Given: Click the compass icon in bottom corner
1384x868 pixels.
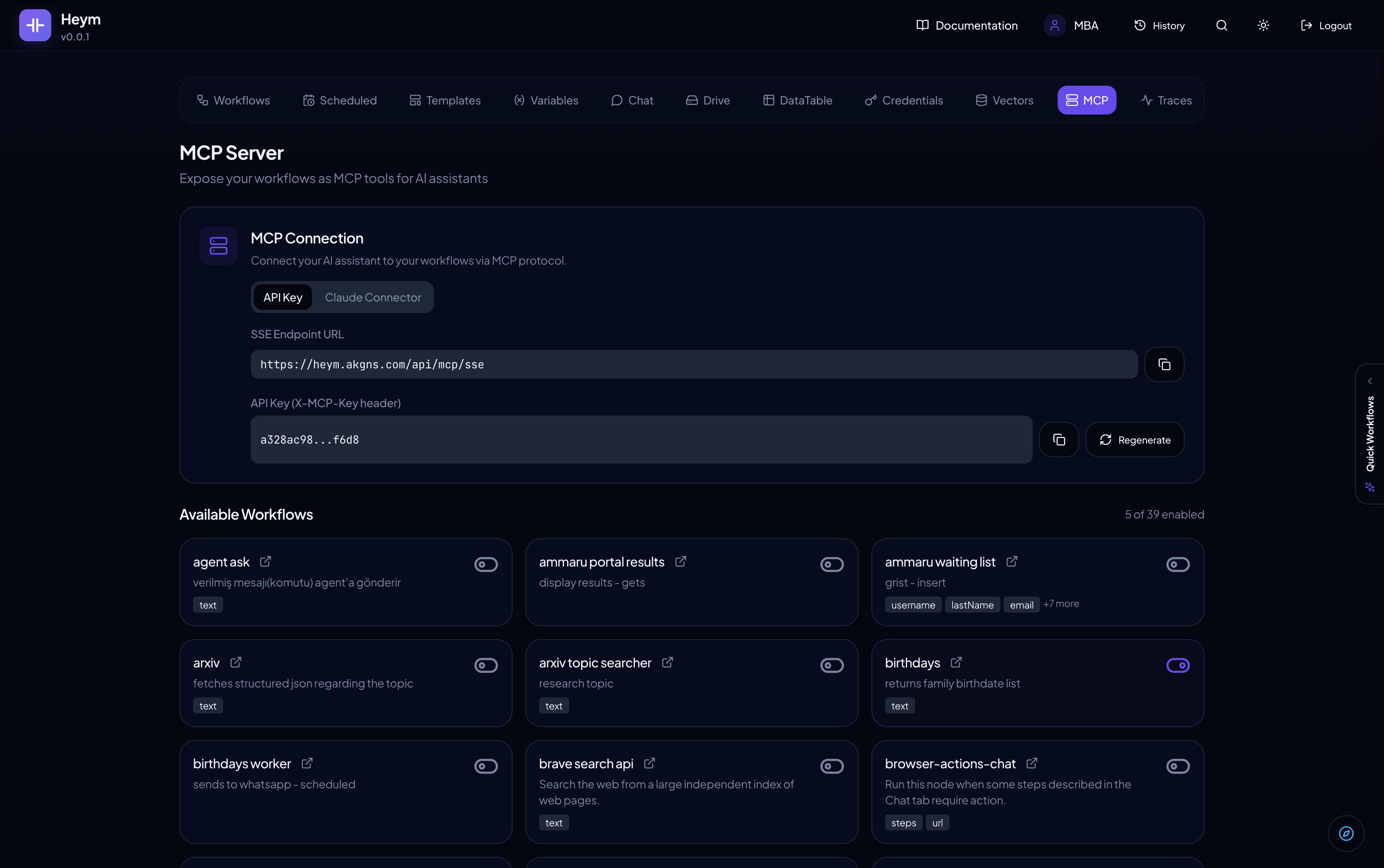Looking at the screenshot, I should coord(1346,833).
